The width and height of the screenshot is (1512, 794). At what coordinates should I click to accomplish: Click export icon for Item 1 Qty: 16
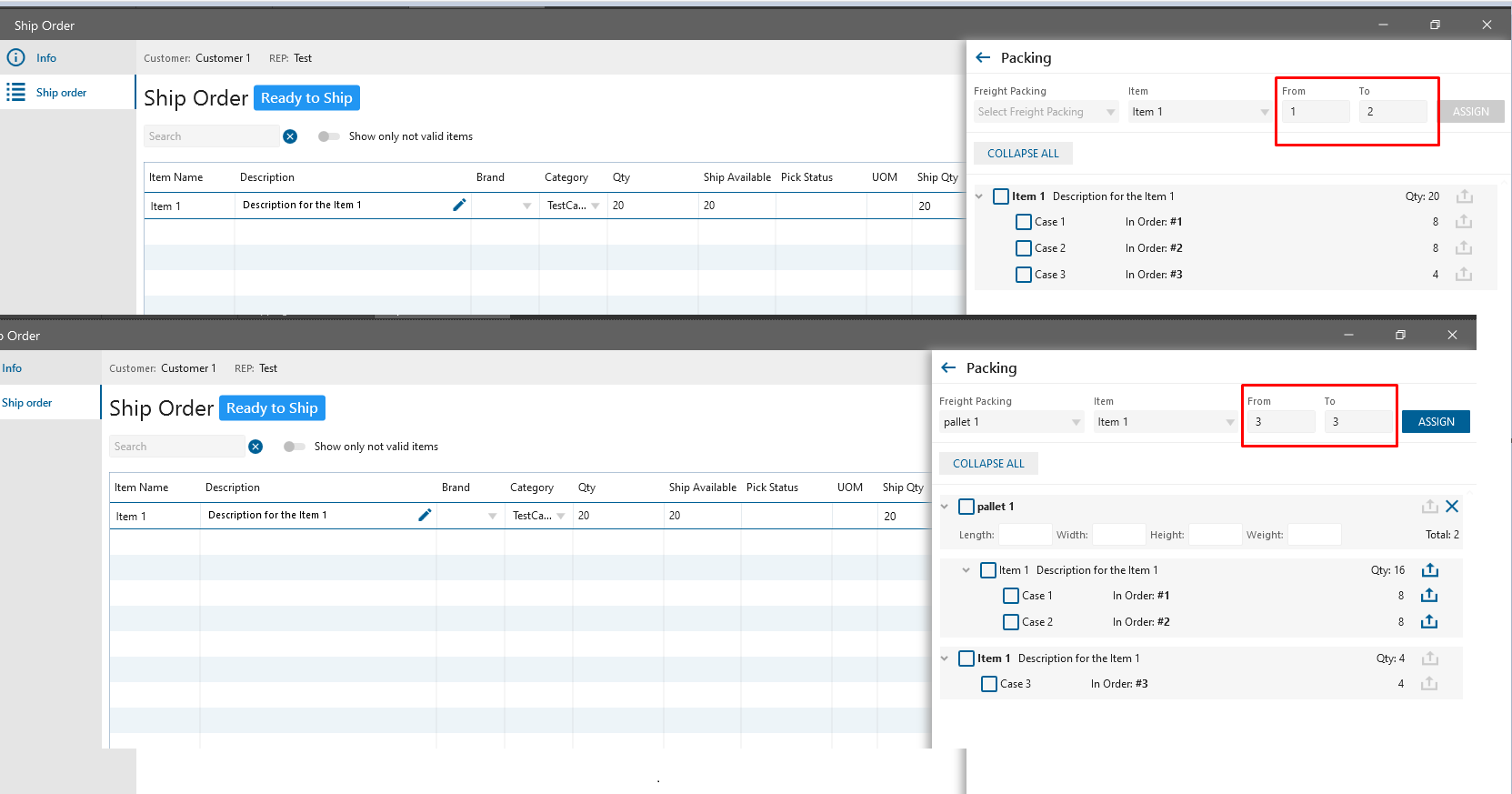click(x=1429, y=570)
